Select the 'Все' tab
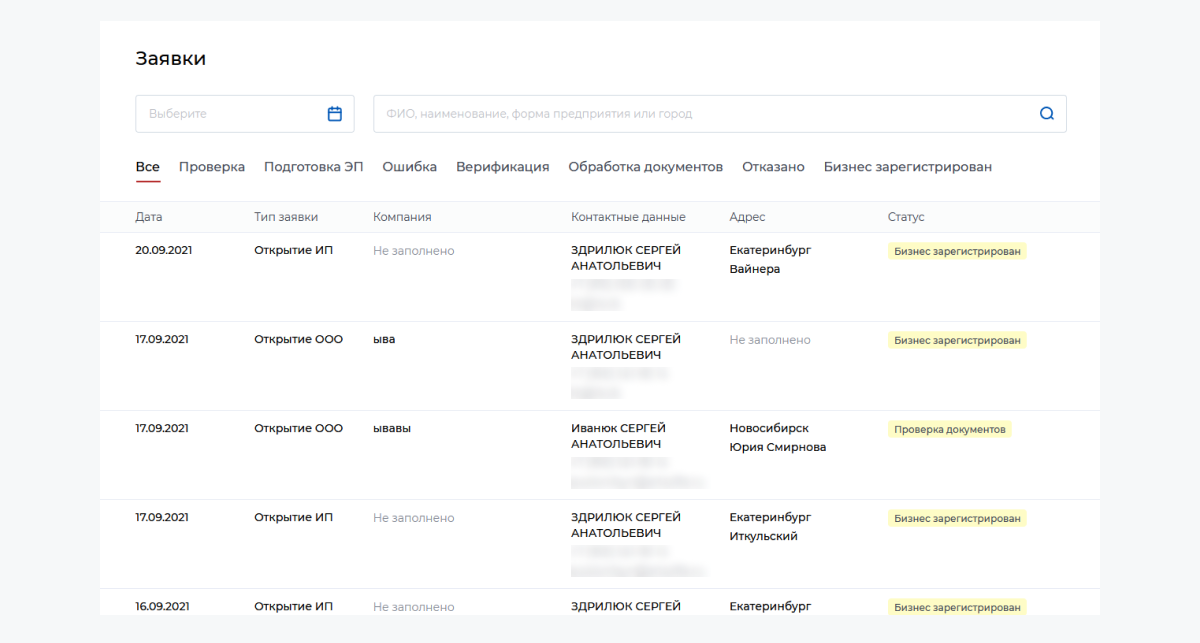 click(148, 167)
